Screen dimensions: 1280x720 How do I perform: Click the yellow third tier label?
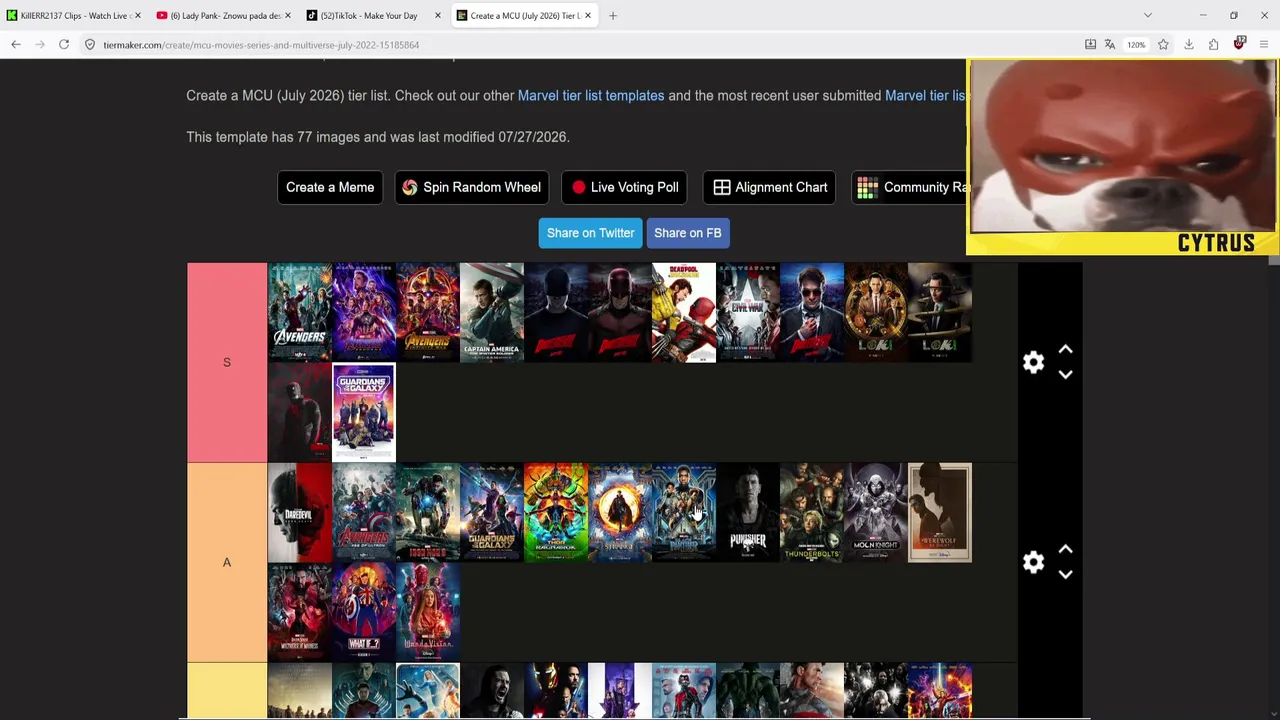point(227,691)
